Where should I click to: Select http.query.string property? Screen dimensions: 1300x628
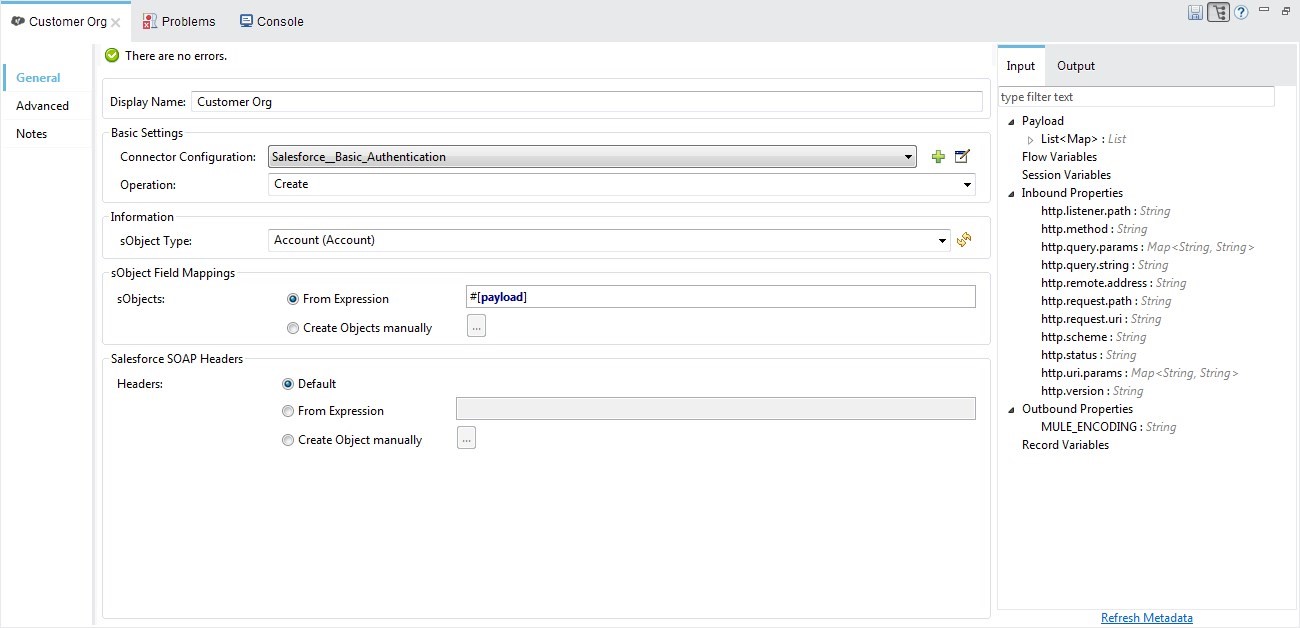pyautogui.click(x=1104, y=265)
